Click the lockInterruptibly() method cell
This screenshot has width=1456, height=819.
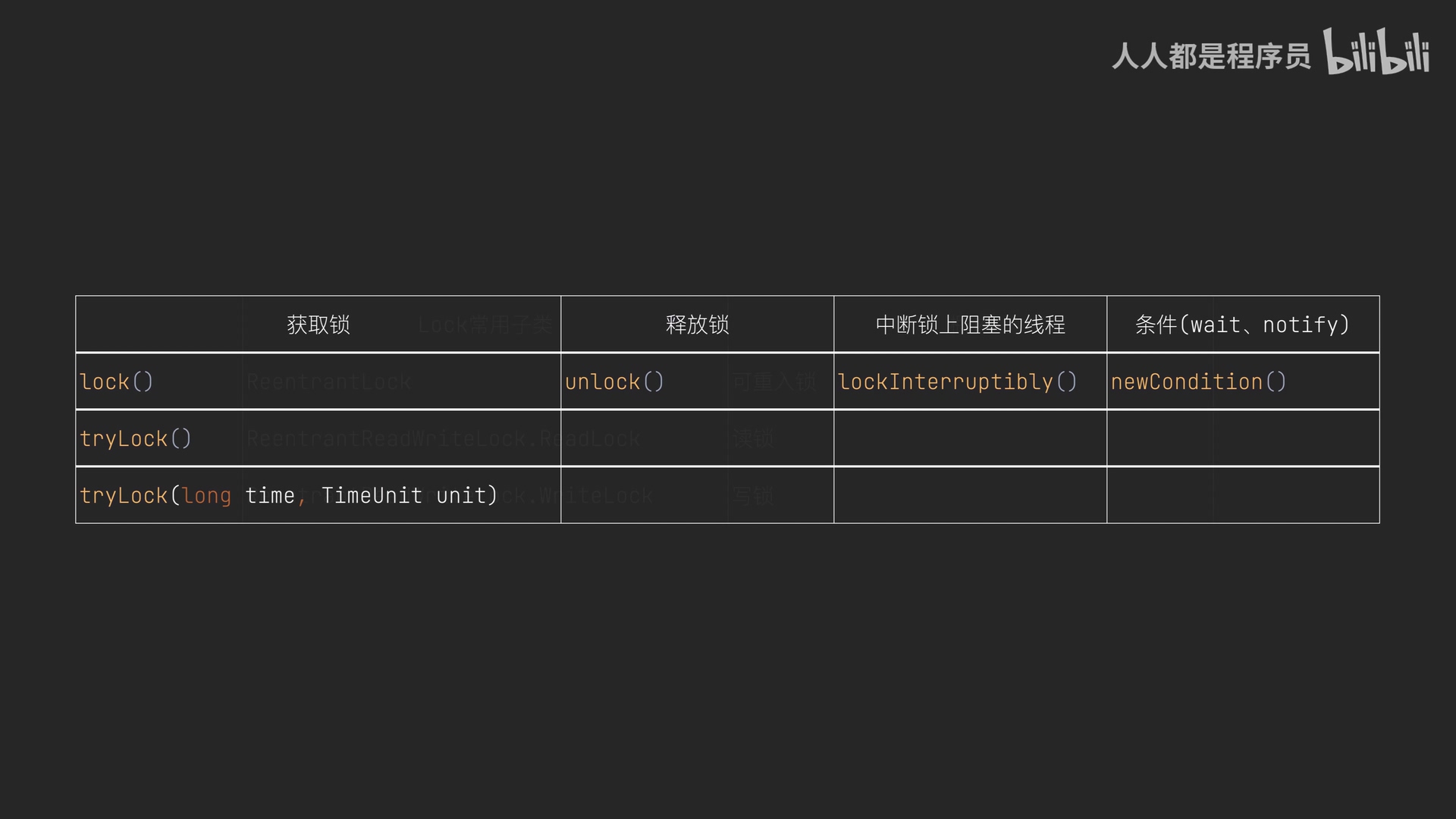[x=957, y=381]
